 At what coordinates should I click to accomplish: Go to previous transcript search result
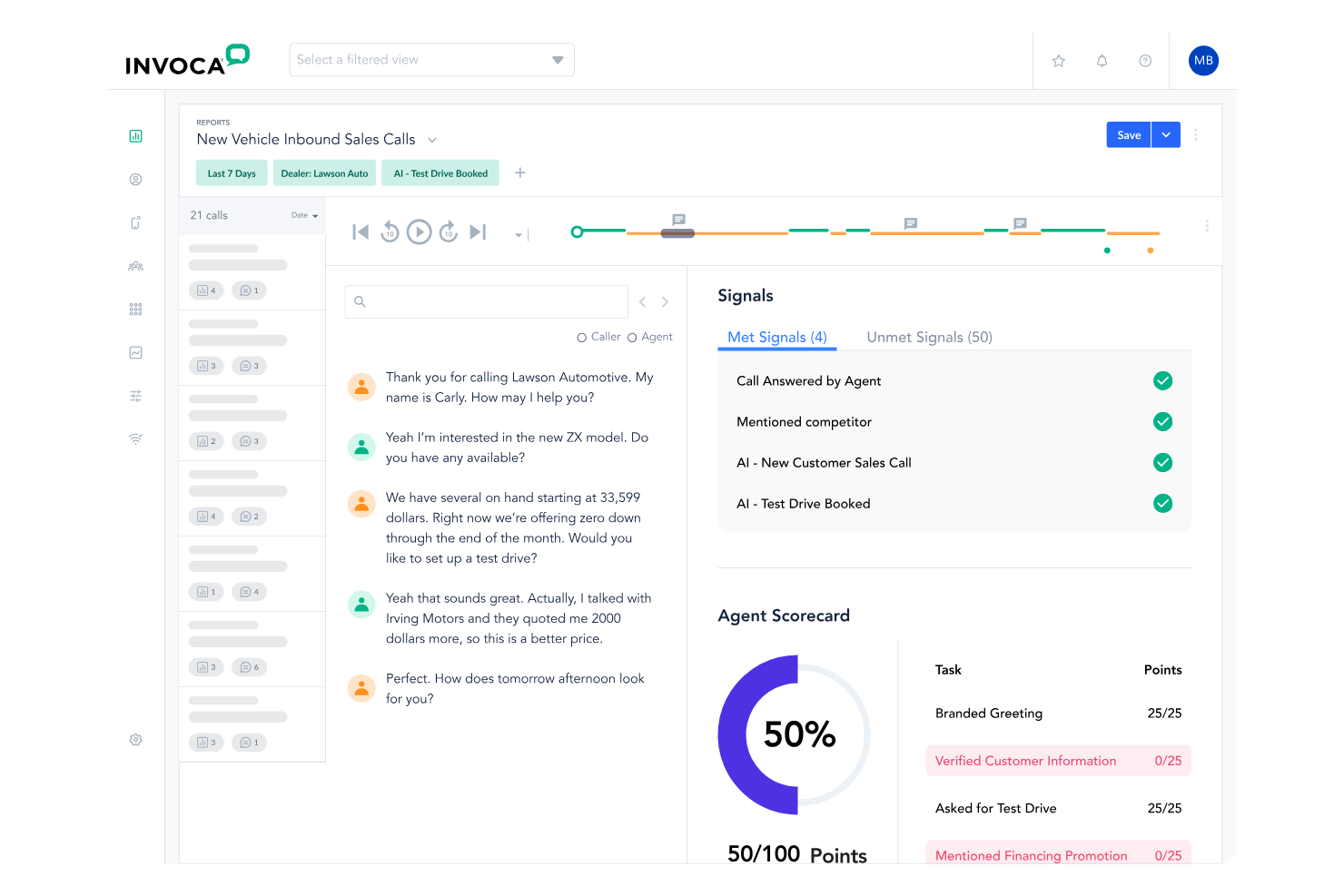coord(642,301)
